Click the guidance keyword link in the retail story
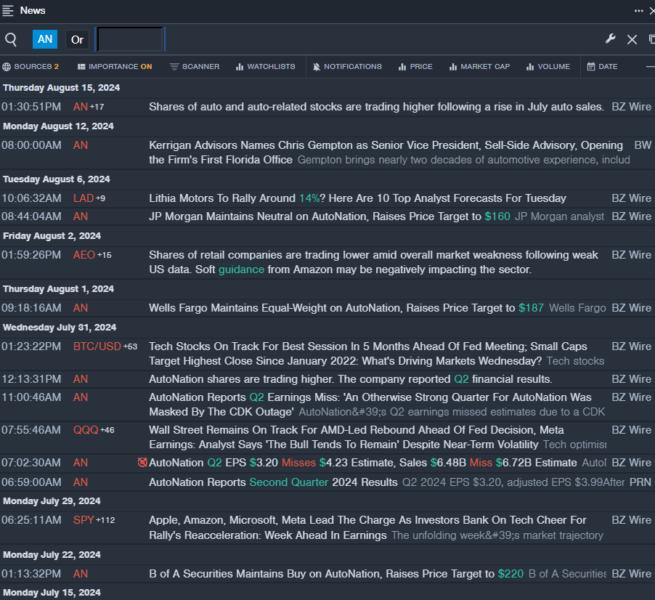The image size is (655, 600). click(x=241, y=269)
